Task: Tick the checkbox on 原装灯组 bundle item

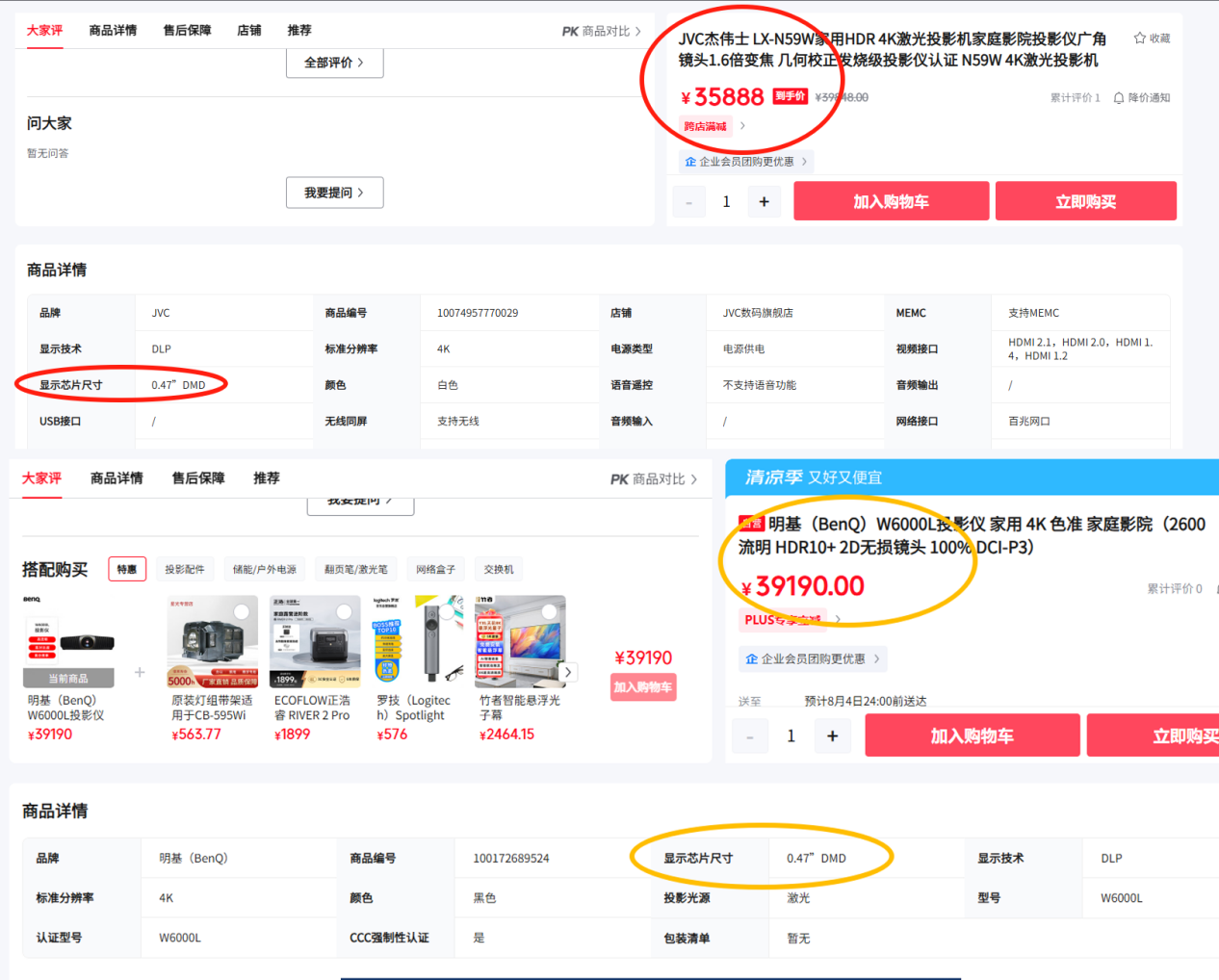Action: 243,610
